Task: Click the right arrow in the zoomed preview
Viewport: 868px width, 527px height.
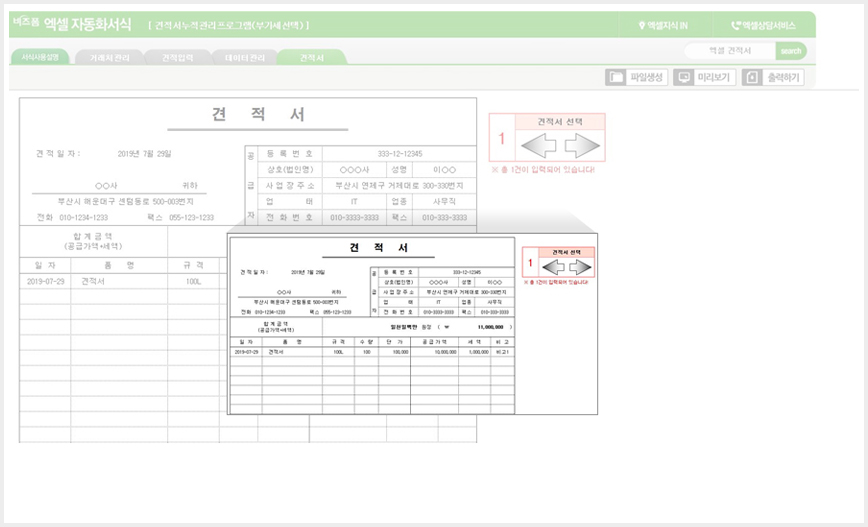Action: tap(580, 267)
